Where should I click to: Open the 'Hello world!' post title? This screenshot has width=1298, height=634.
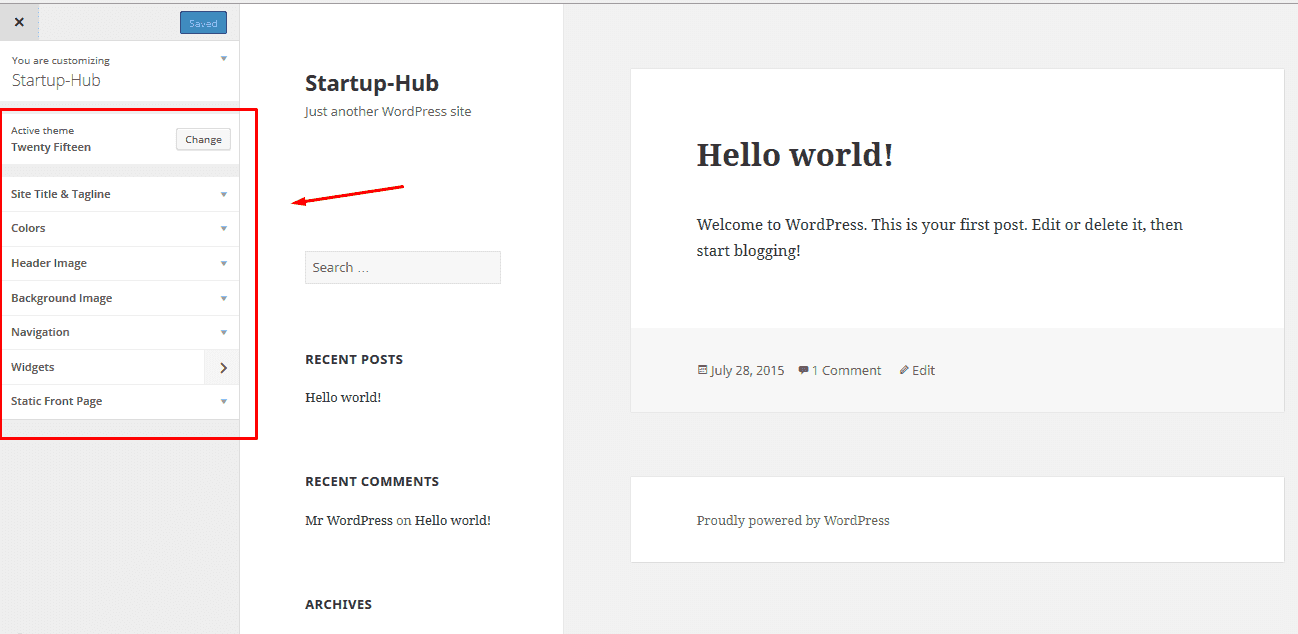tap(794, 155)
